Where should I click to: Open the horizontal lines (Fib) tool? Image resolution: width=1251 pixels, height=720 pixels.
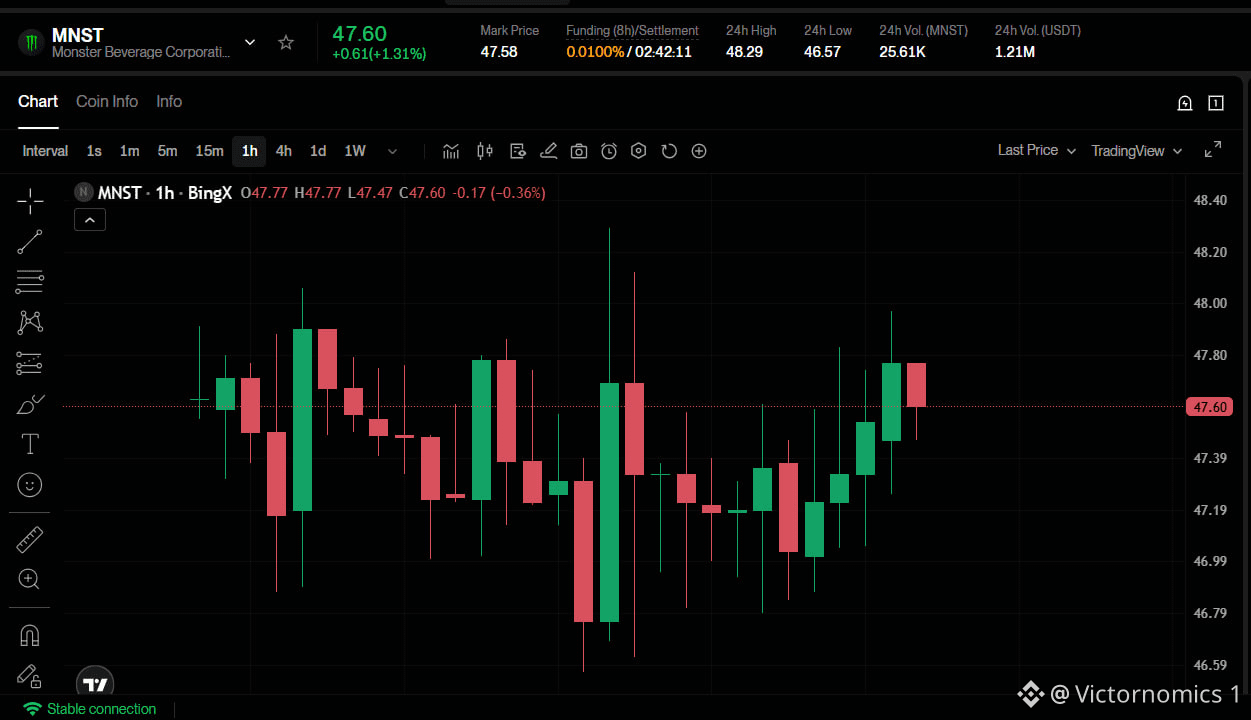click(x=30, y=282)
